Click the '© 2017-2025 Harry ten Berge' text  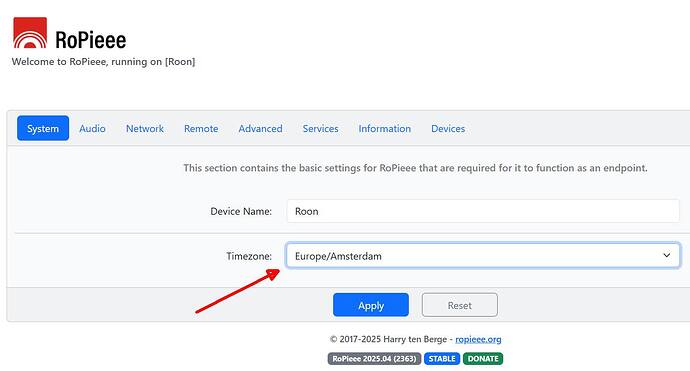[388, 339]
